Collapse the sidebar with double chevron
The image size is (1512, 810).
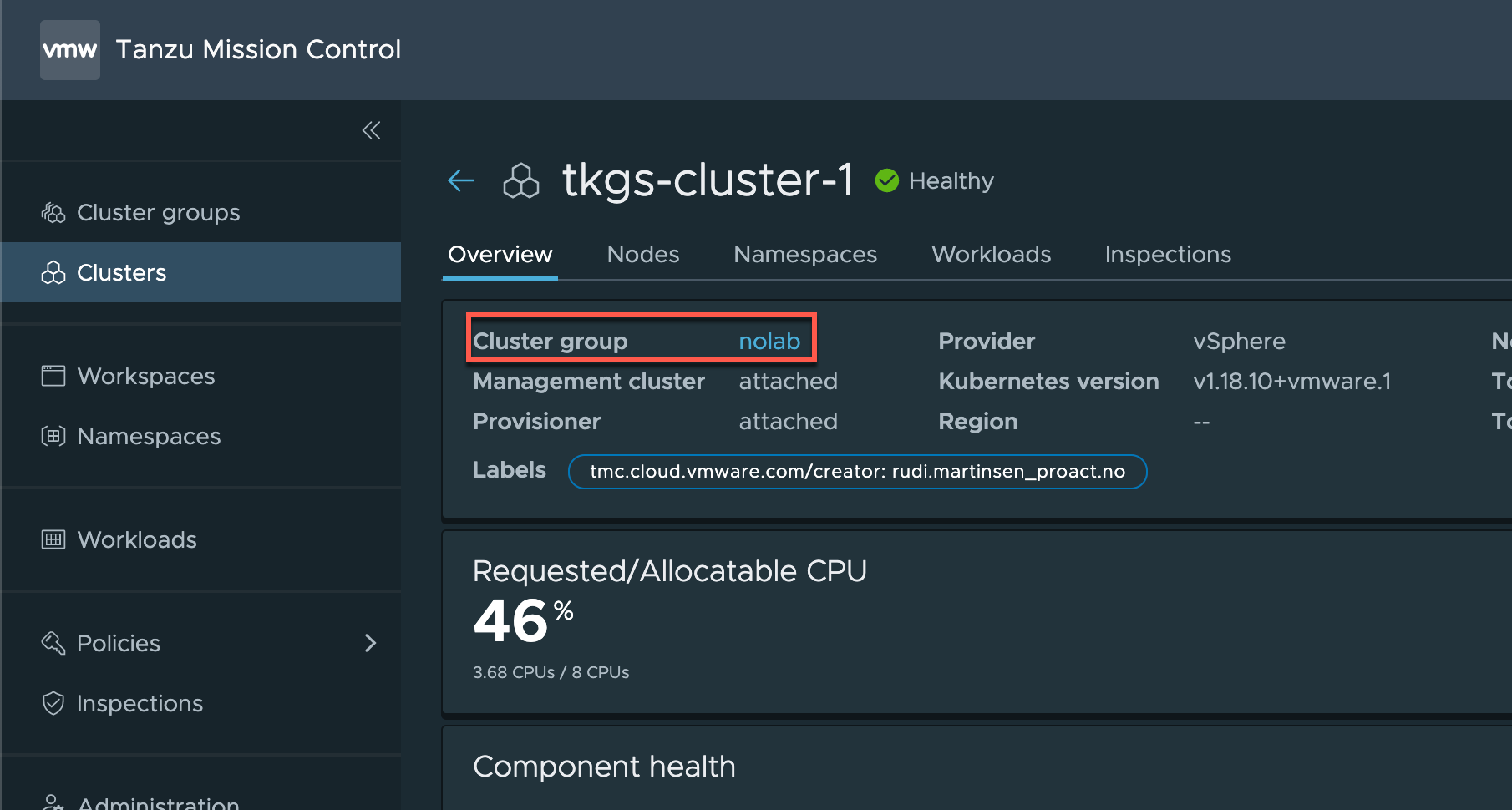(371, 130)
